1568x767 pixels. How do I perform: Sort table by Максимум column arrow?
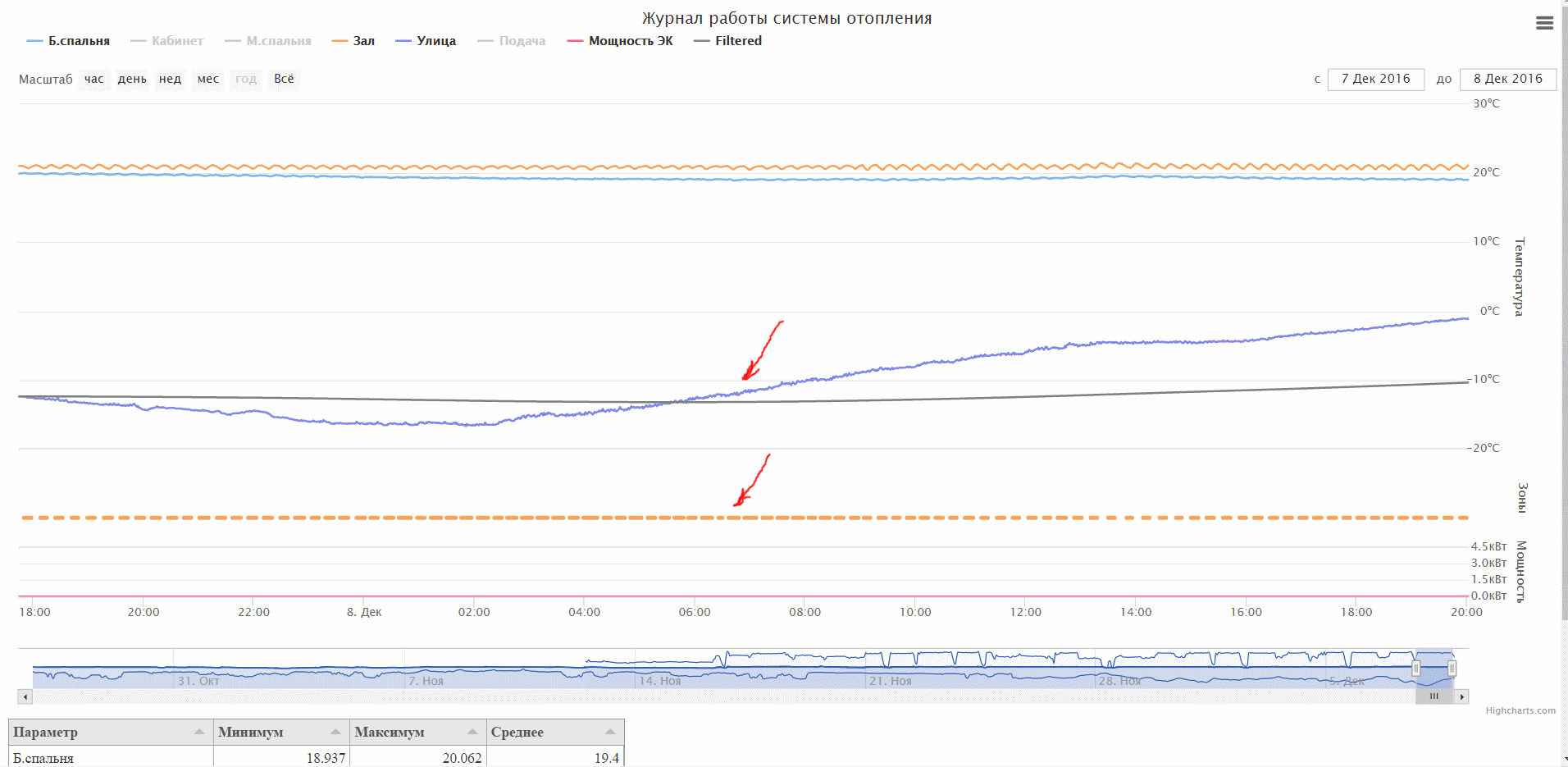coord(472,732)
